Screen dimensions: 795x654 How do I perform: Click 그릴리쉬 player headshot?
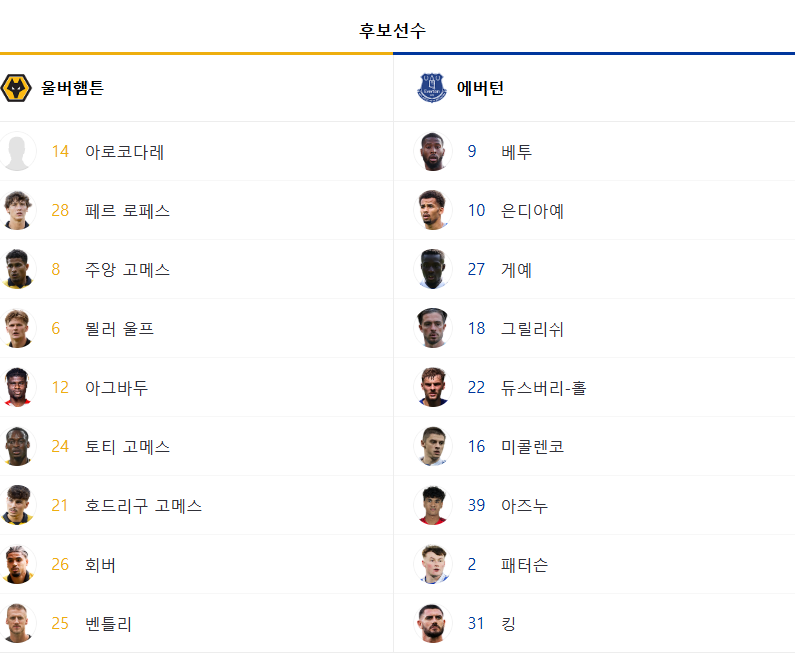coord(432,328)
